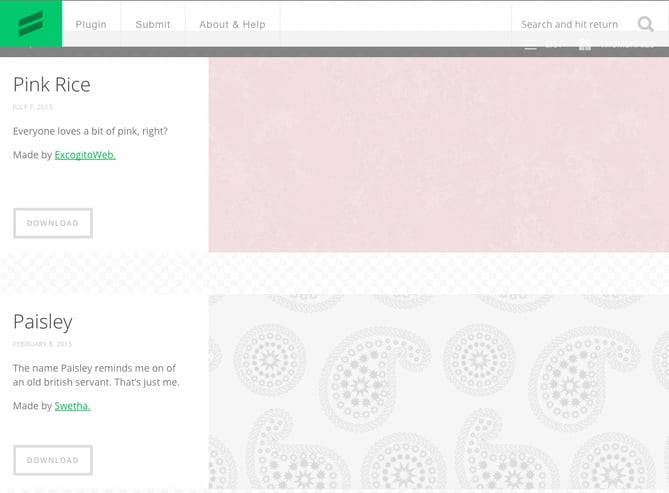
Task: Open the Paisley pattern title
Action: [x=43, y=322]
